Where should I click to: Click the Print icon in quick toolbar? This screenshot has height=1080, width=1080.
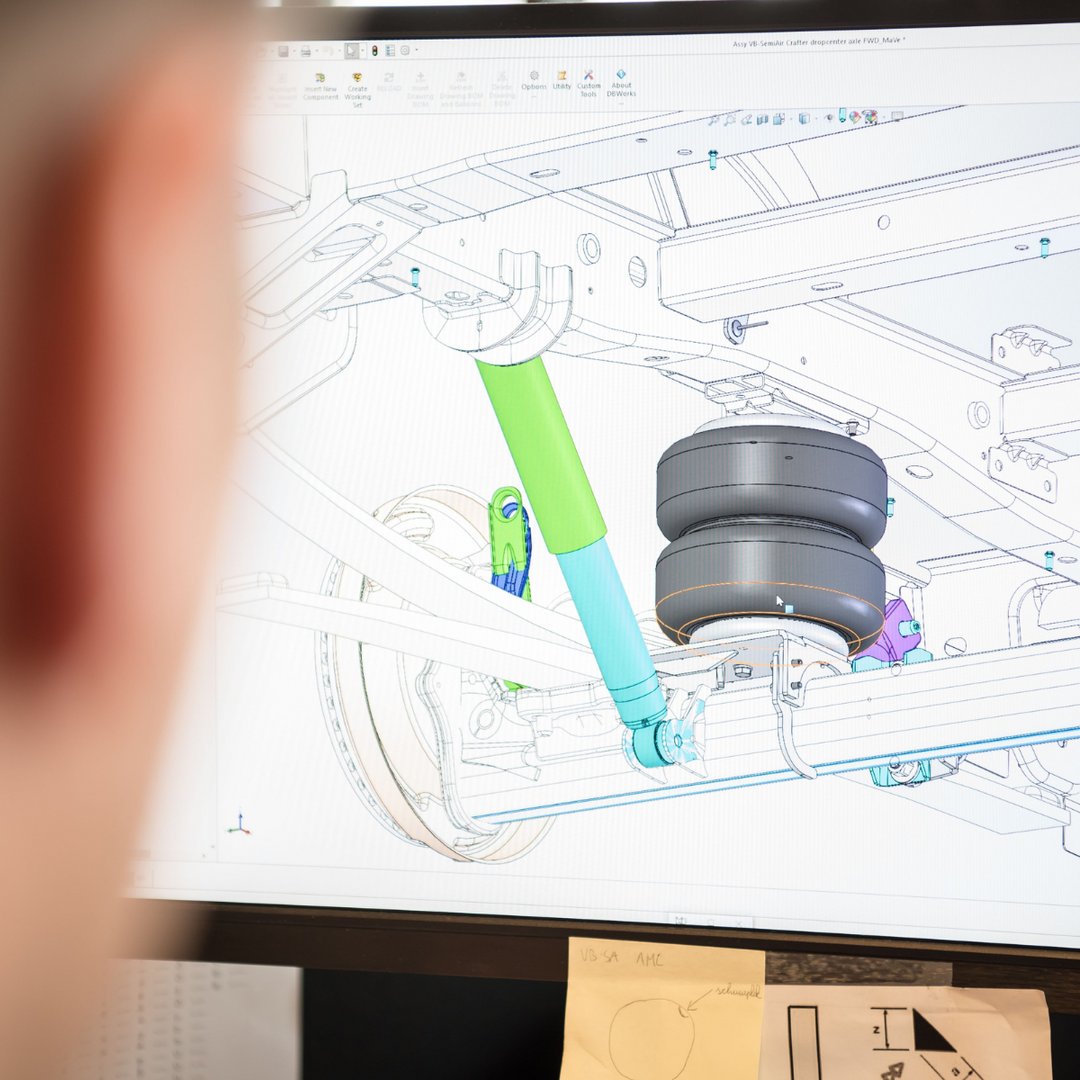(306, 51)
